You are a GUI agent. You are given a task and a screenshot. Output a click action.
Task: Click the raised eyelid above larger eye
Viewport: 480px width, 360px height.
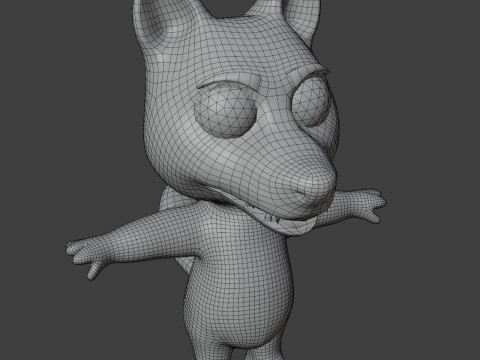(229, 82)
